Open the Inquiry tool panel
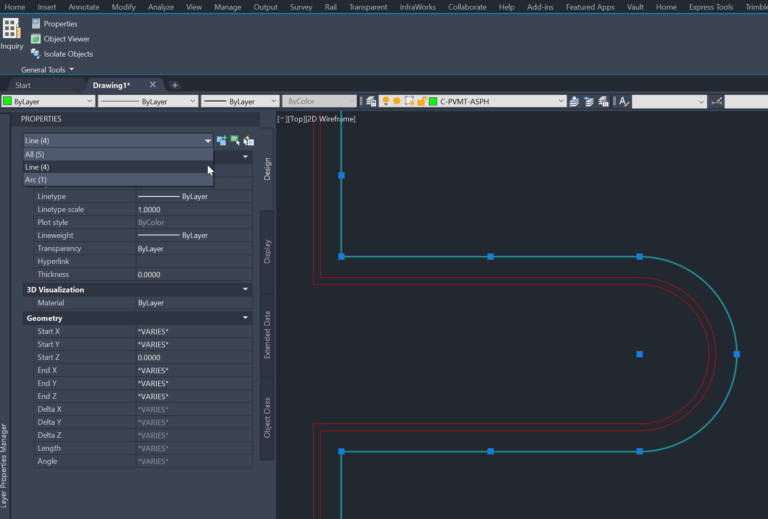The width and height of the screenshot is (768, 519). pyautogui.click(x=11, y=34)
